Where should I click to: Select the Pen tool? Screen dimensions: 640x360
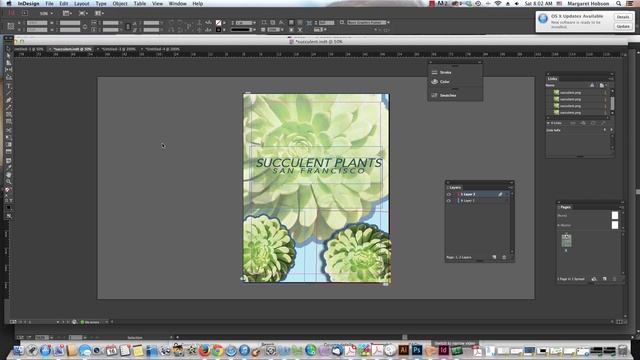pos(9,100)
